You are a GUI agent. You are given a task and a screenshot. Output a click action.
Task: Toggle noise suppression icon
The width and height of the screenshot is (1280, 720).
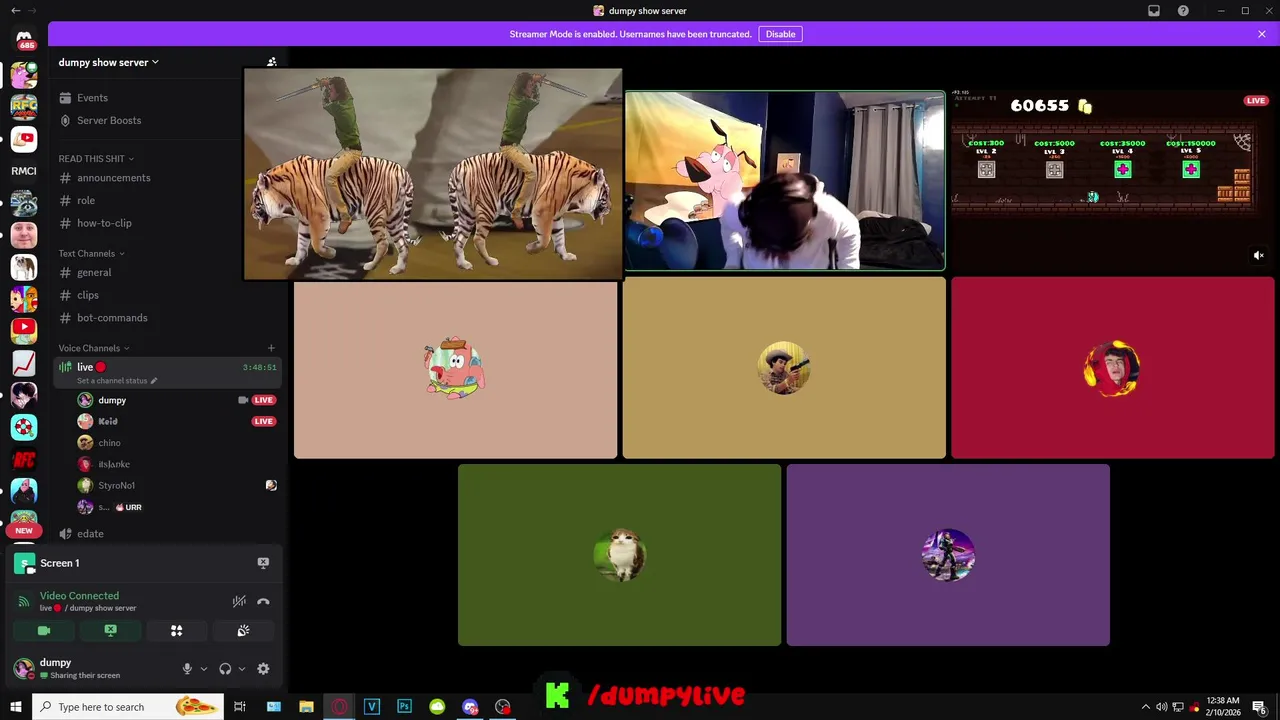pyautogui.click(x=239, y=601)
